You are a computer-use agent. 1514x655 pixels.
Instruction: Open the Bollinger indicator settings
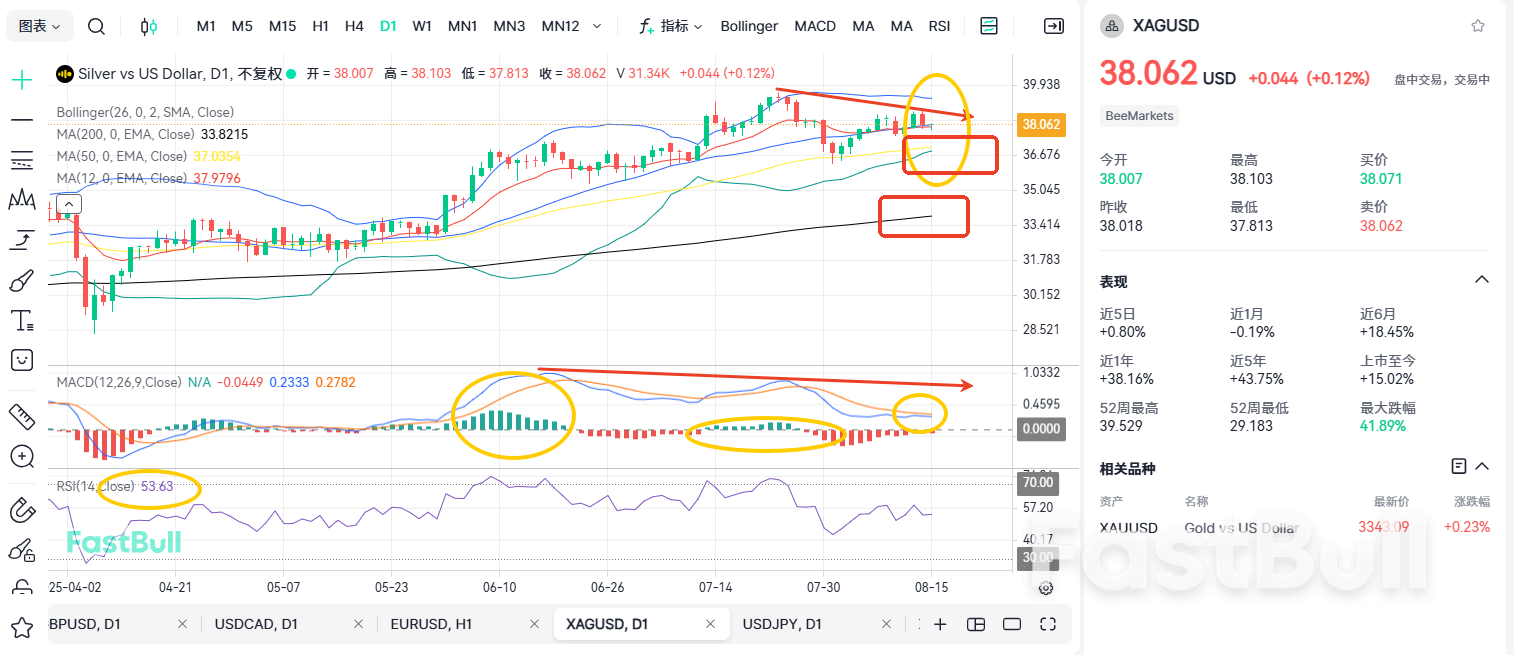[x=748, y=26]
